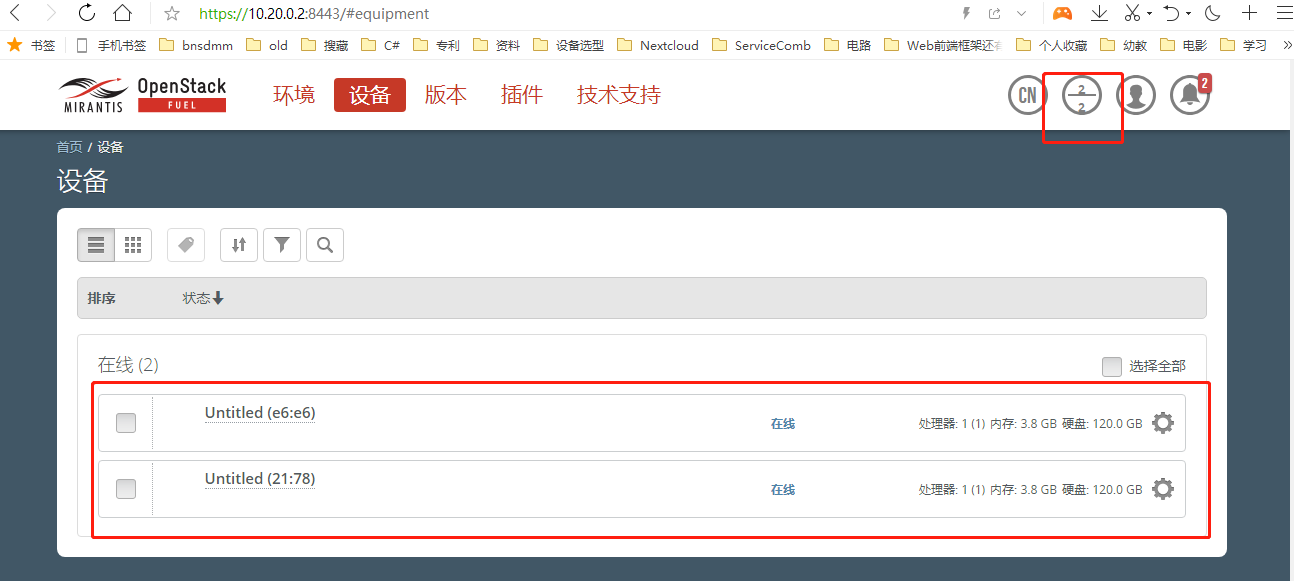Viewport: 1294px width, 581px height.
Task: Open the filter icon on the toolbar
Action: [281, 244]
